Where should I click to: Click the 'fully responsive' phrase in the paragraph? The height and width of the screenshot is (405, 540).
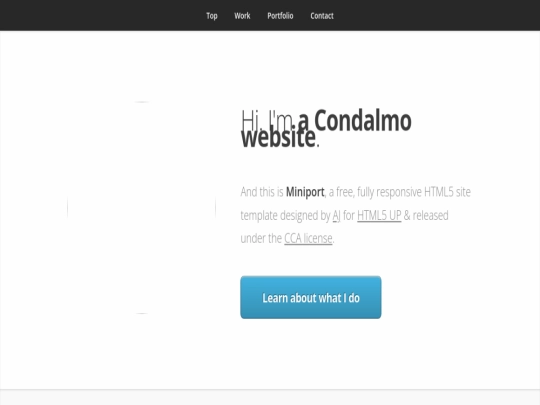click(389, 192)
